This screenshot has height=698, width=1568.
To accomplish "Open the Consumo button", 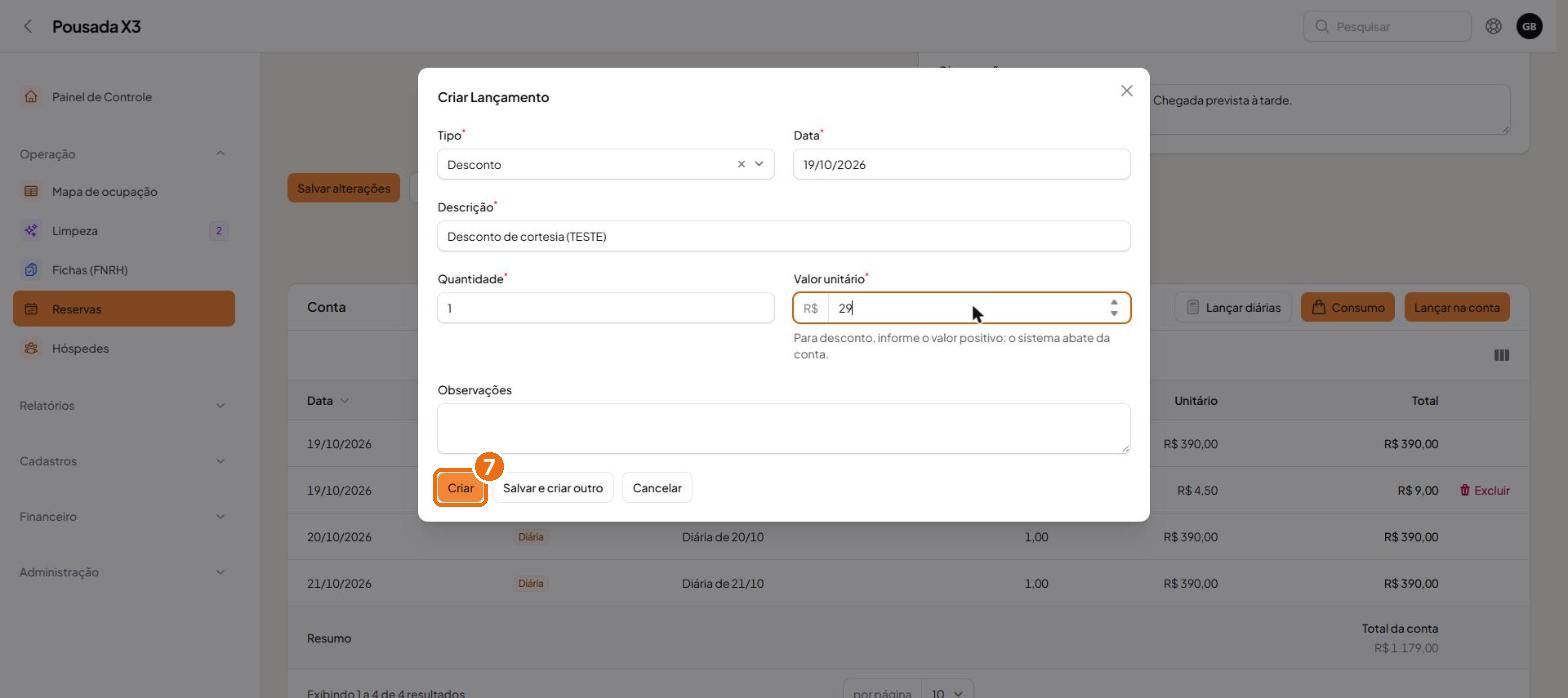I will click(x=1348, y=307).
